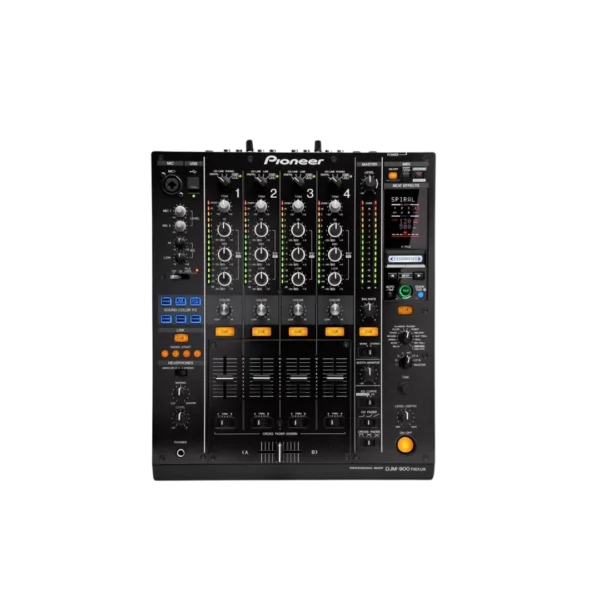Click the Pioneer logo
Image resolution: width=600 pixels, height=600 pixels.
click(293, 161)
